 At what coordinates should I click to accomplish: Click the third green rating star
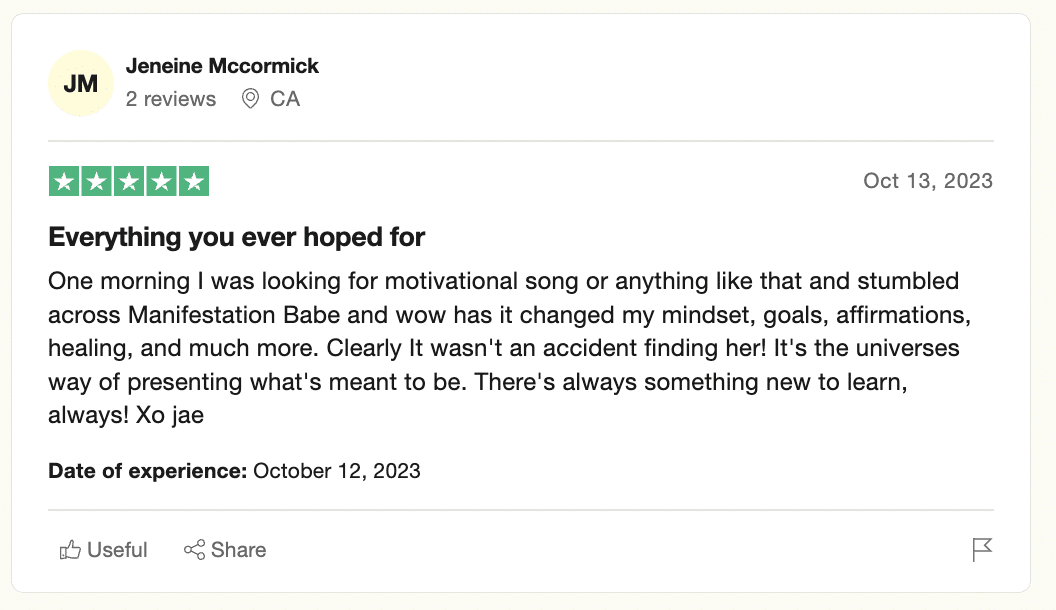coord(129,181)
